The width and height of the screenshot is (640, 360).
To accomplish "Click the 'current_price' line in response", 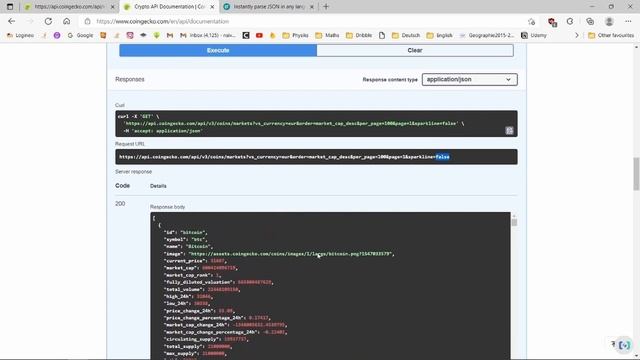I will [x=195, y=261].
